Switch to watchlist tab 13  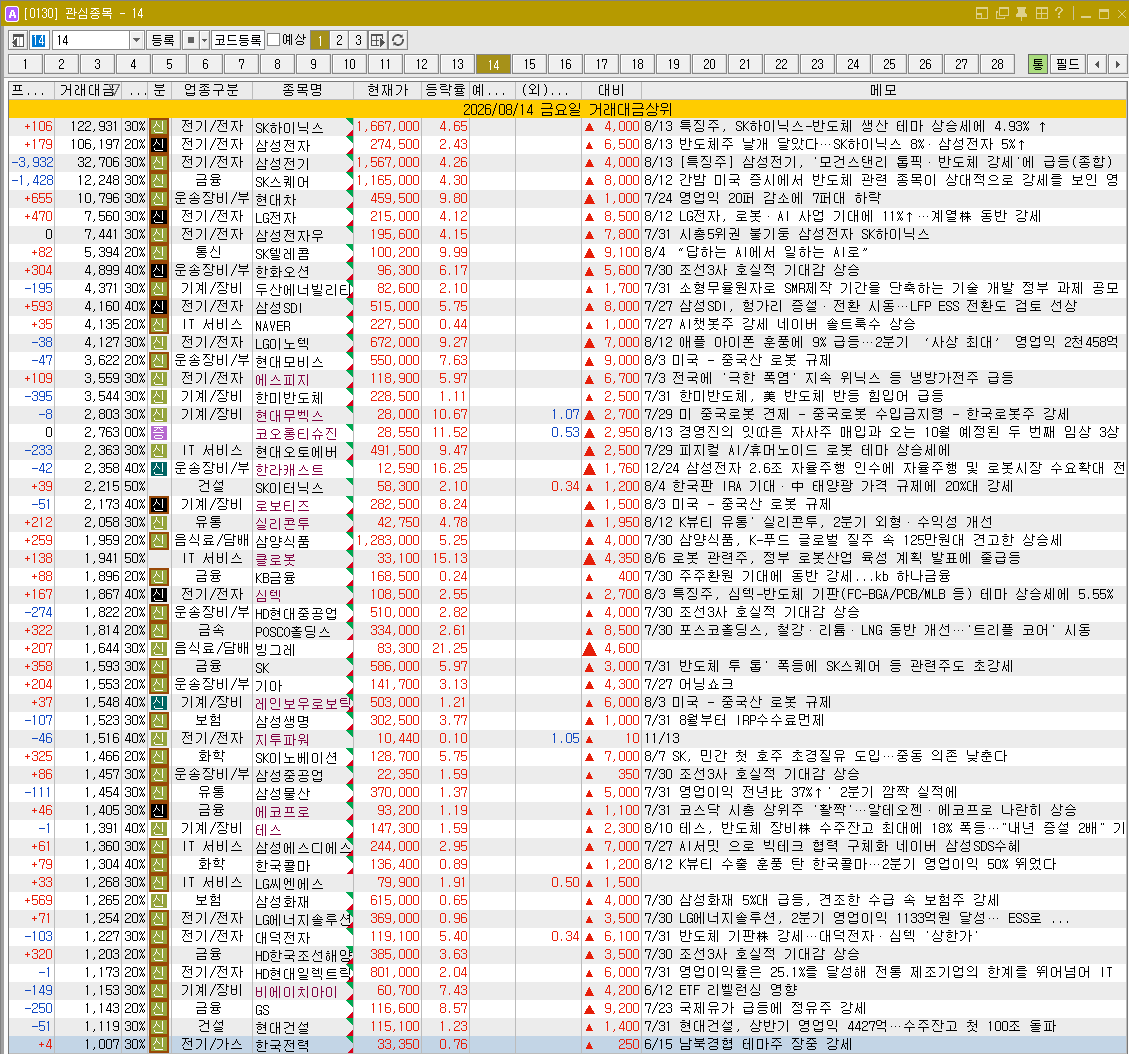coord(457,64)
